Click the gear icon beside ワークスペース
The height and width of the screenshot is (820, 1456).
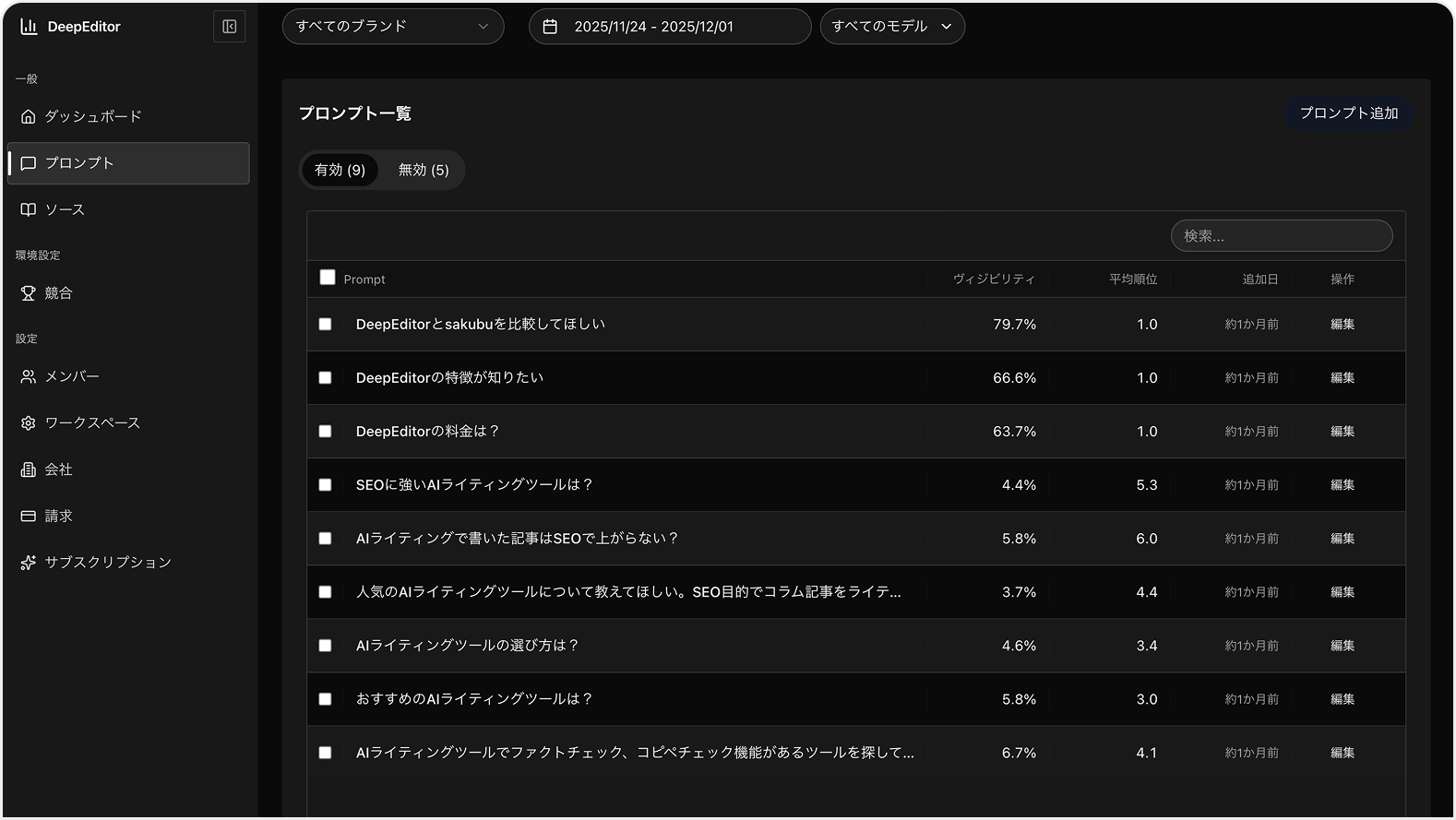(29, 422)
